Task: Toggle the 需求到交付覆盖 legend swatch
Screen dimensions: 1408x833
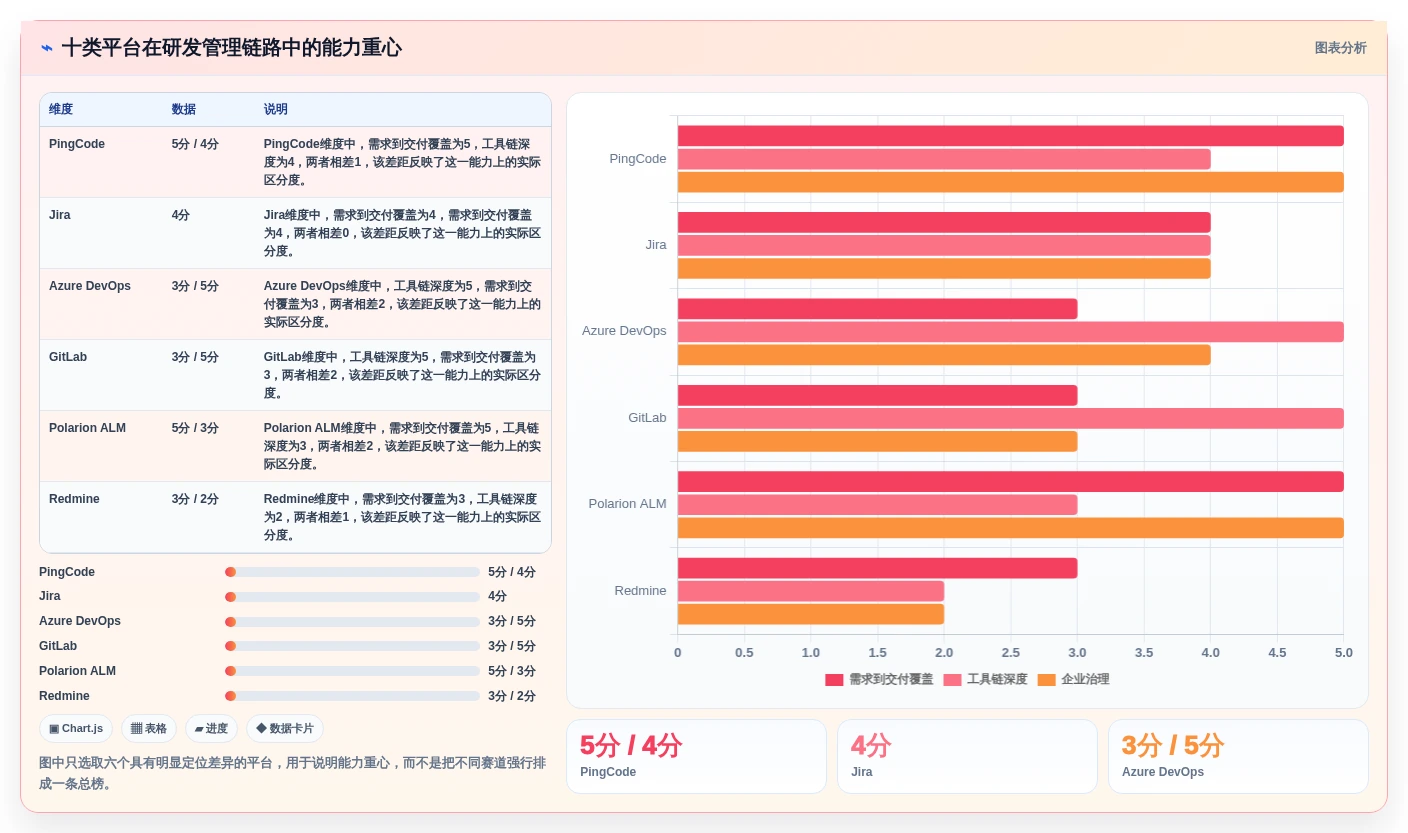Action: (834, 680)
